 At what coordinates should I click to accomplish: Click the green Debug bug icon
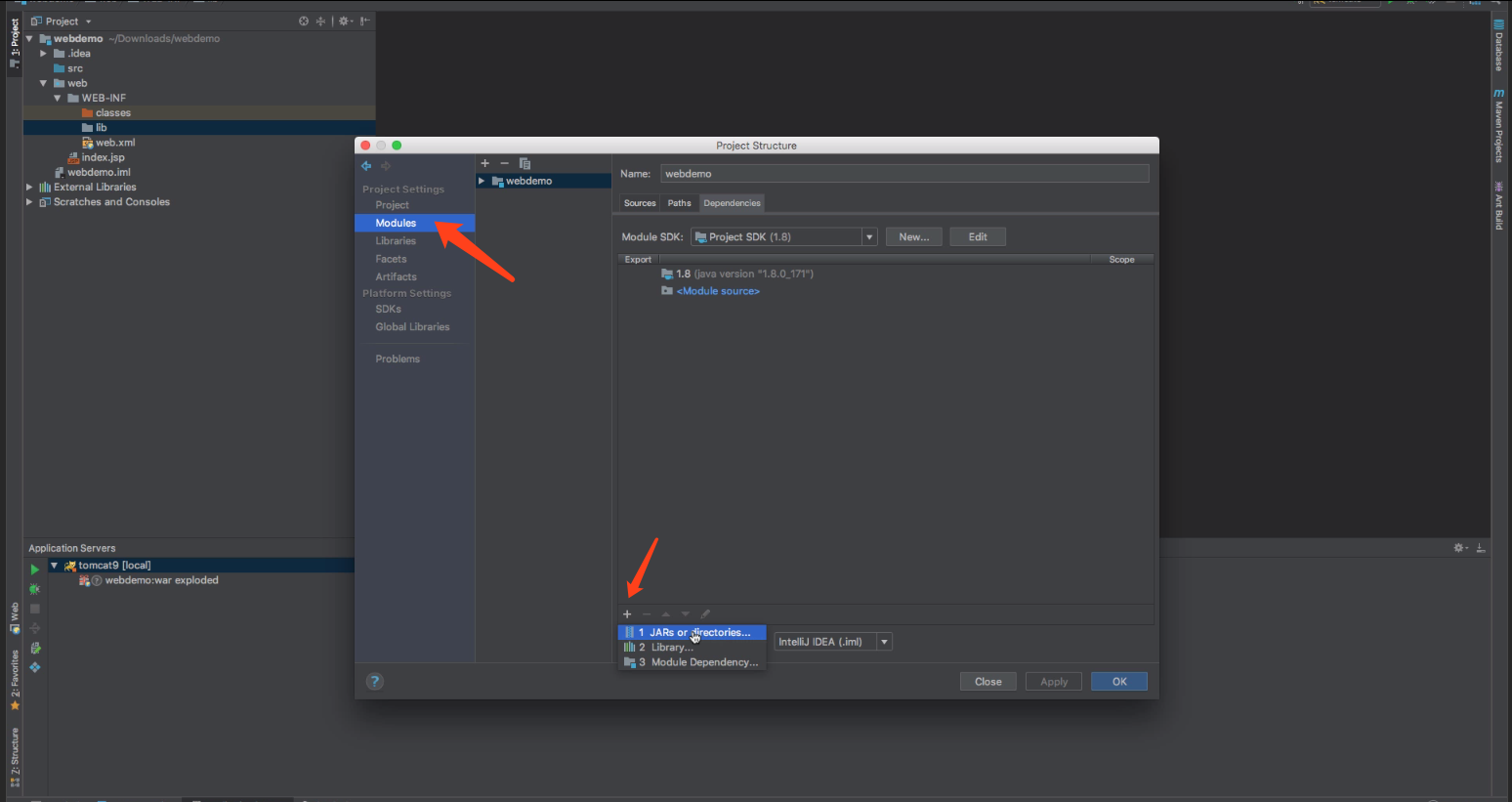click(x=35, y=589)
